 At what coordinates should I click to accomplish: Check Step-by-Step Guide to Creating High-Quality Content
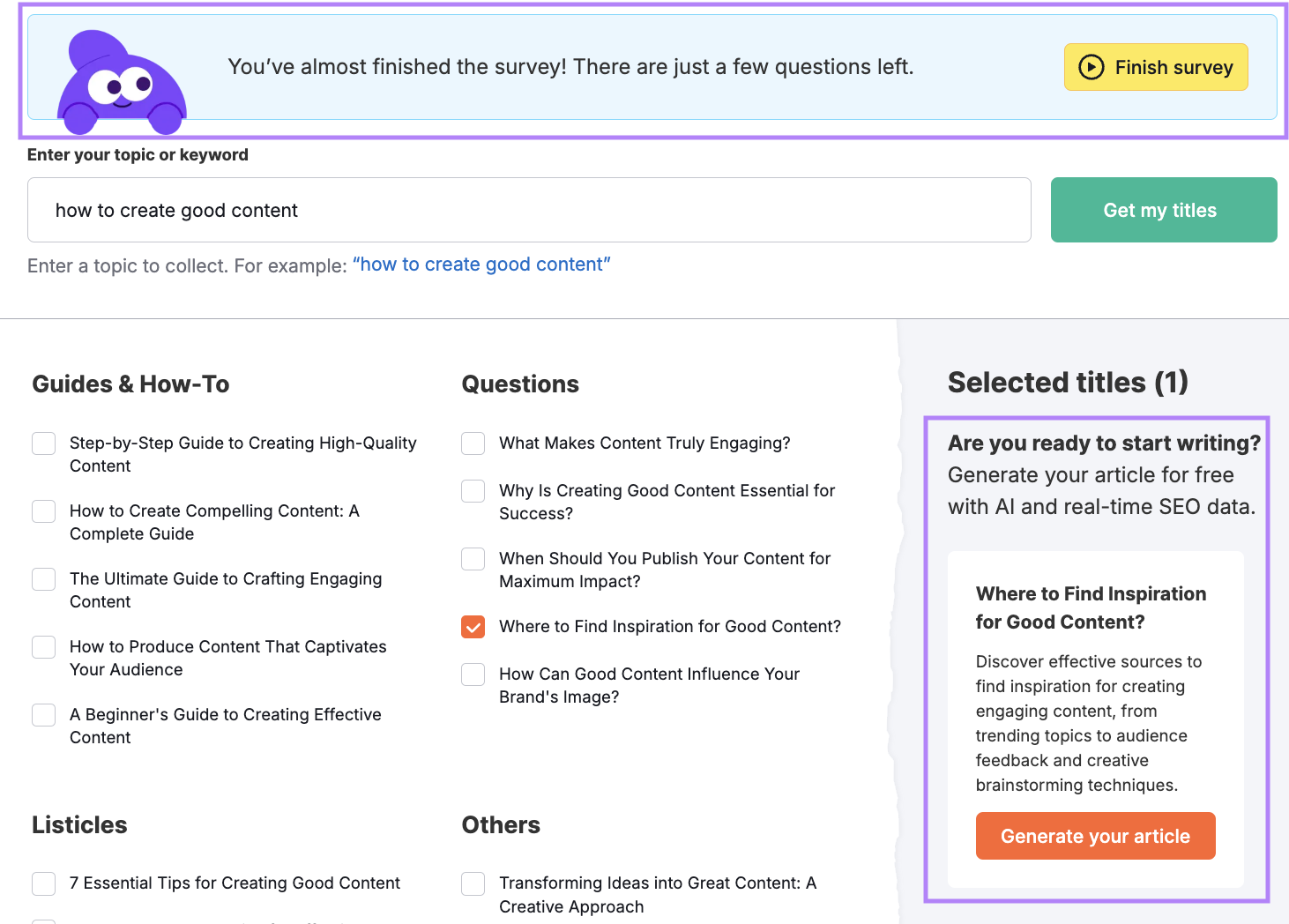(44, 443)
